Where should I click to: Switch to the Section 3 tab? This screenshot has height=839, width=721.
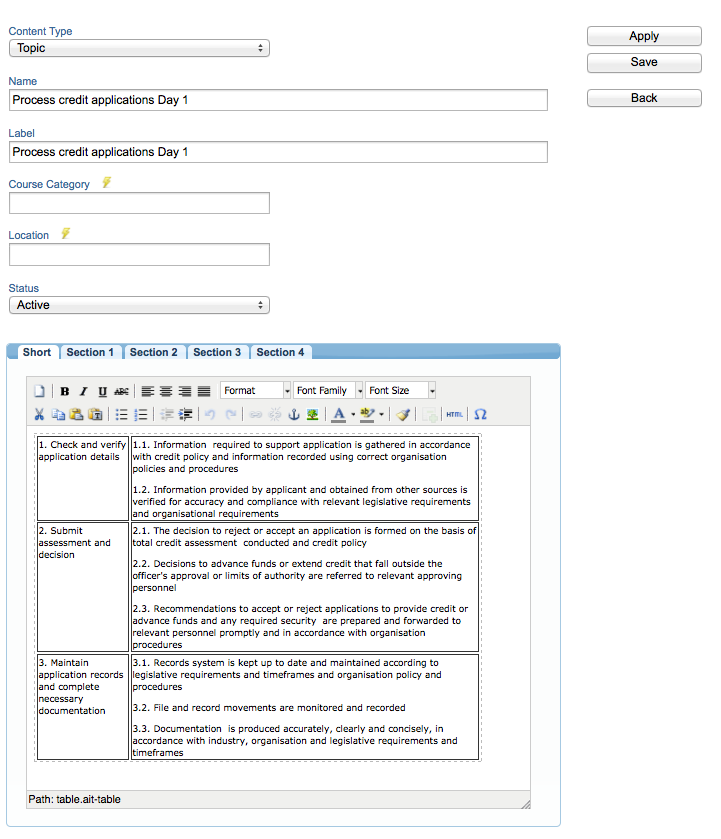click(217, 352)
